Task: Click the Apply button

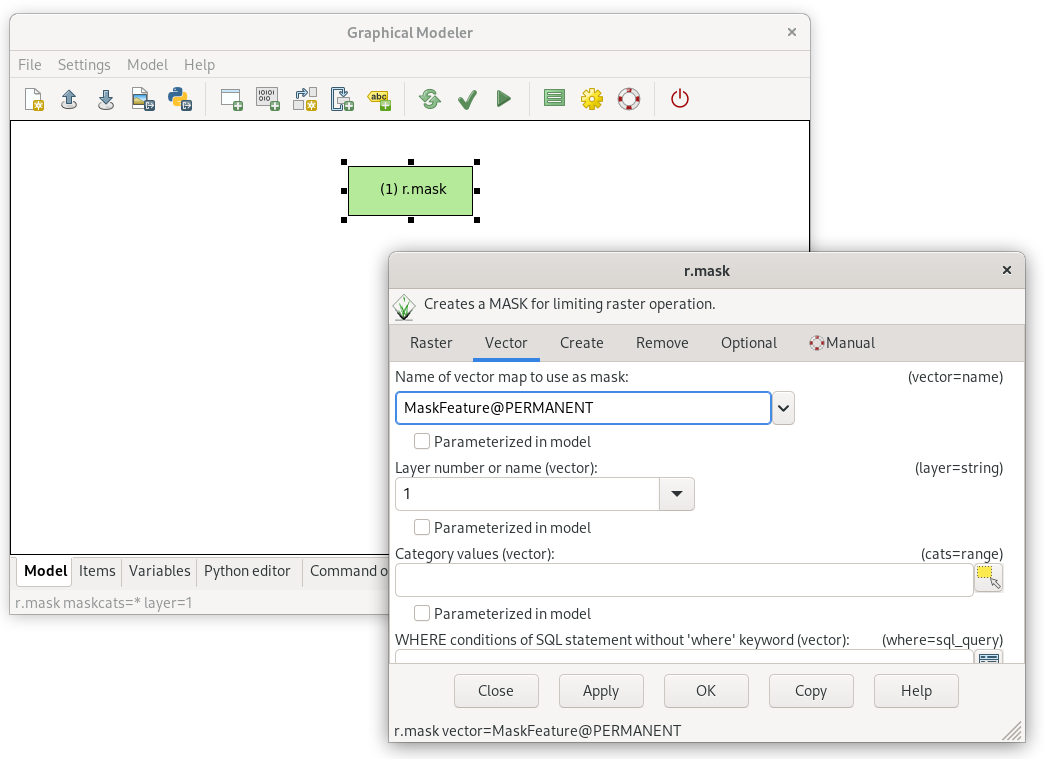Action: click(x=601, y=691)
